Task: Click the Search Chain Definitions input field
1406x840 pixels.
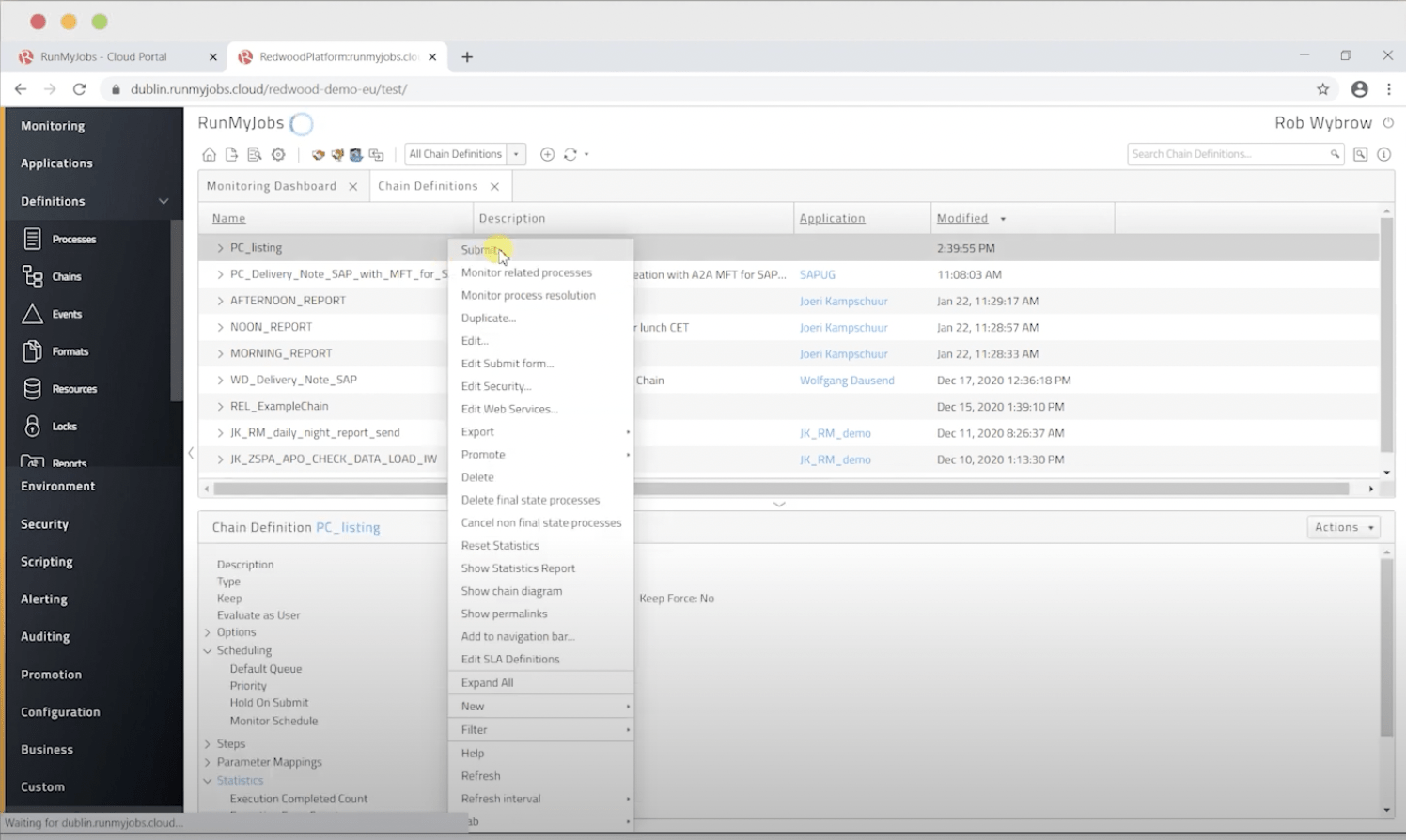Action: click(x=1226, y=153)
